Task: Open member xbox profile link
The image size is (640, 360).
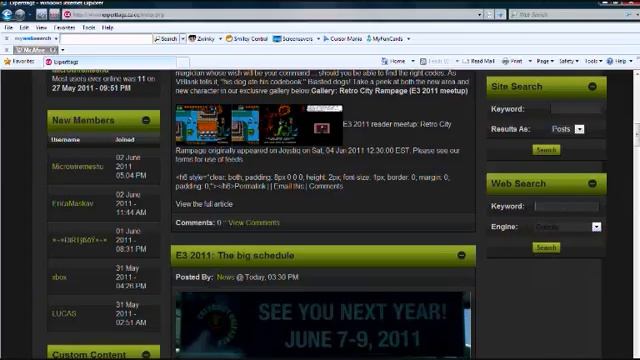Action: [x=59, y=277]
